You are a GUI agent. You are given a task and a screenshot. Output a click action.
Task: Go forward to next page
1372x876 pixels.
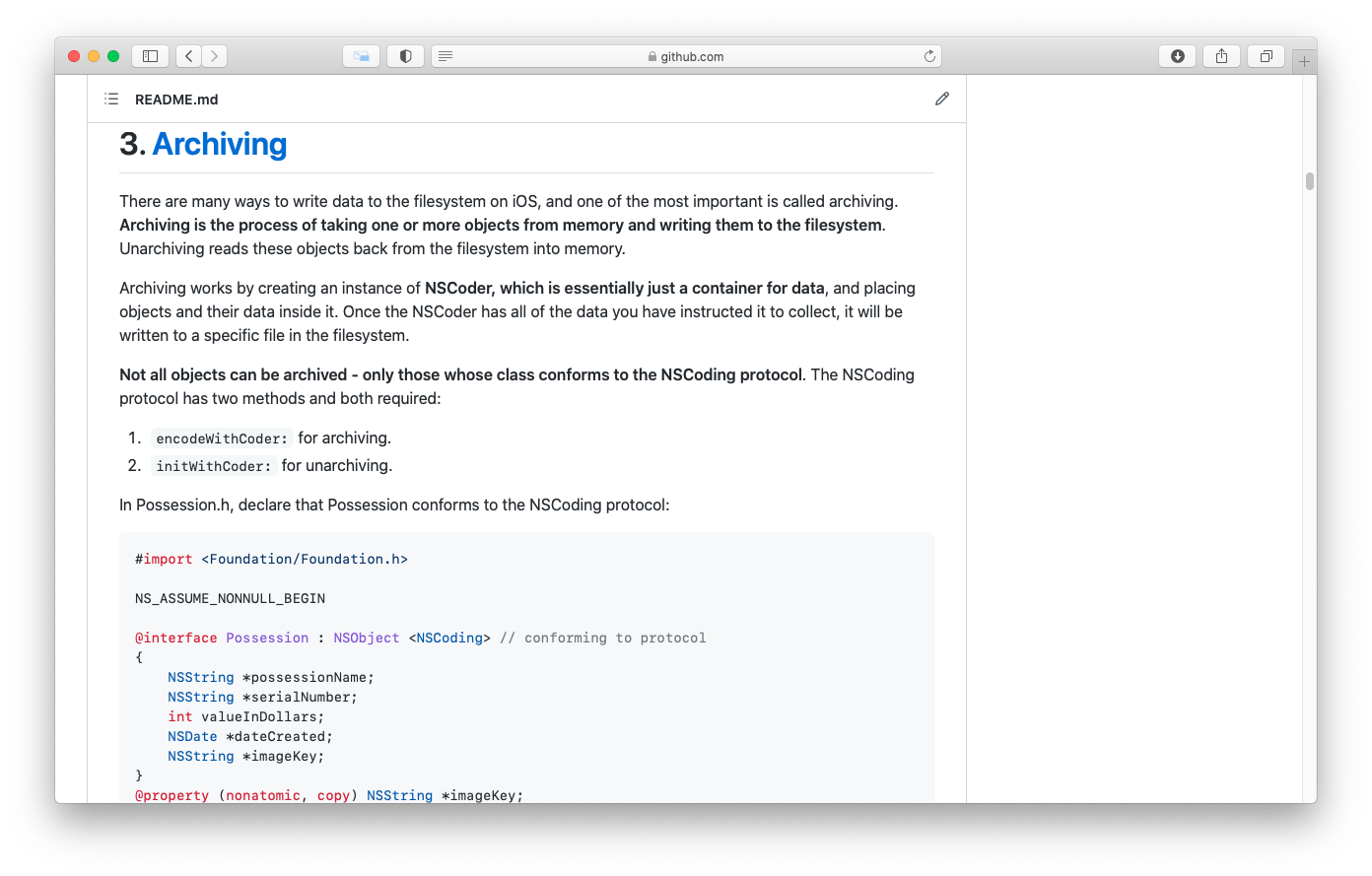[215, 56]
